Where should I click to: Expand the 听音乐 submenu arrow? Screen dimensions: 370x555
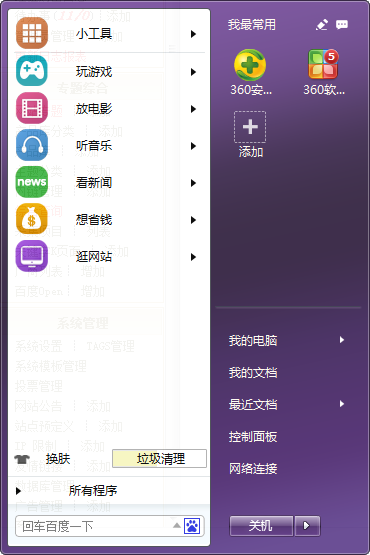[x=193, y=146]
